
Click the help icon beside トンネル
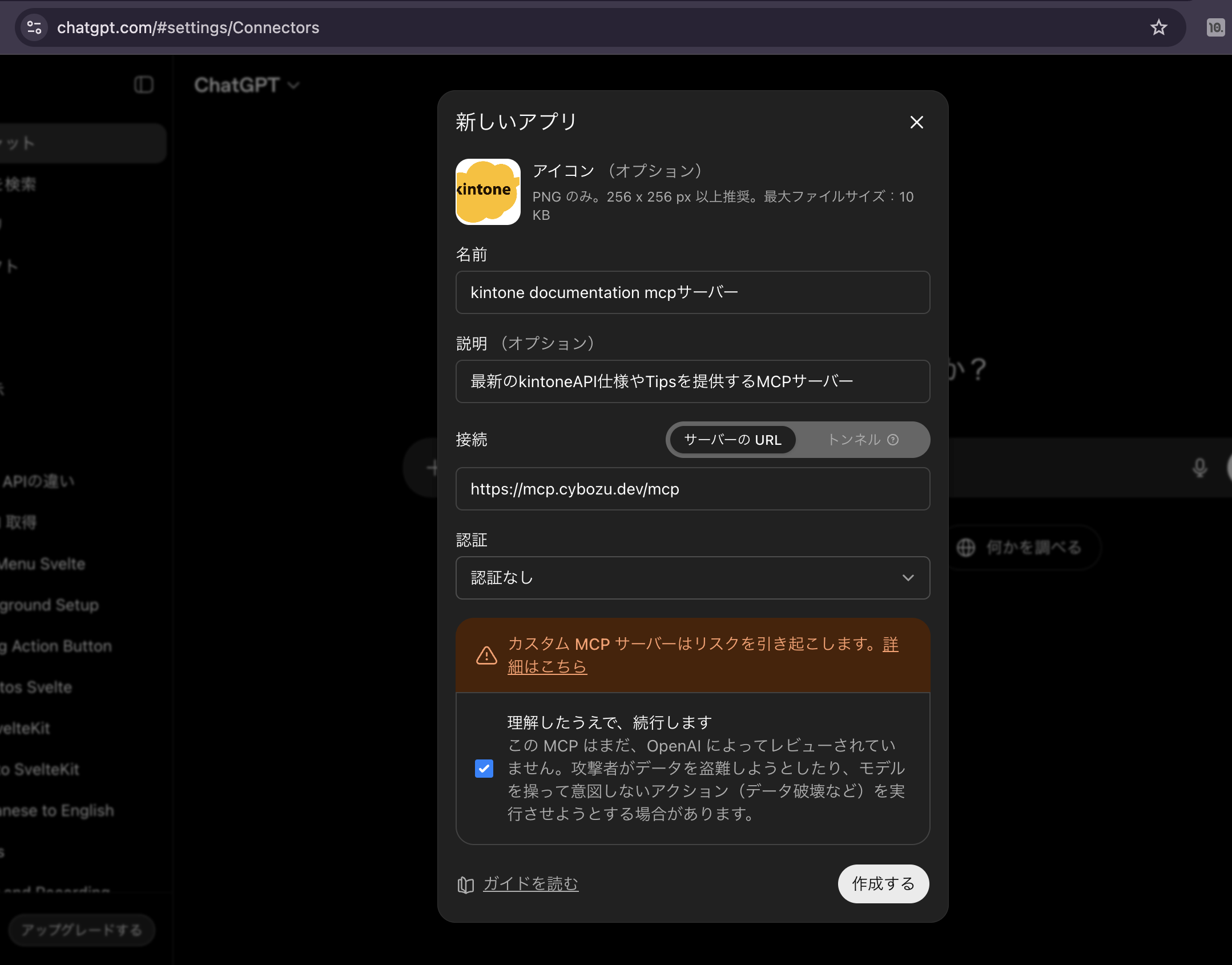pos(893,439)
